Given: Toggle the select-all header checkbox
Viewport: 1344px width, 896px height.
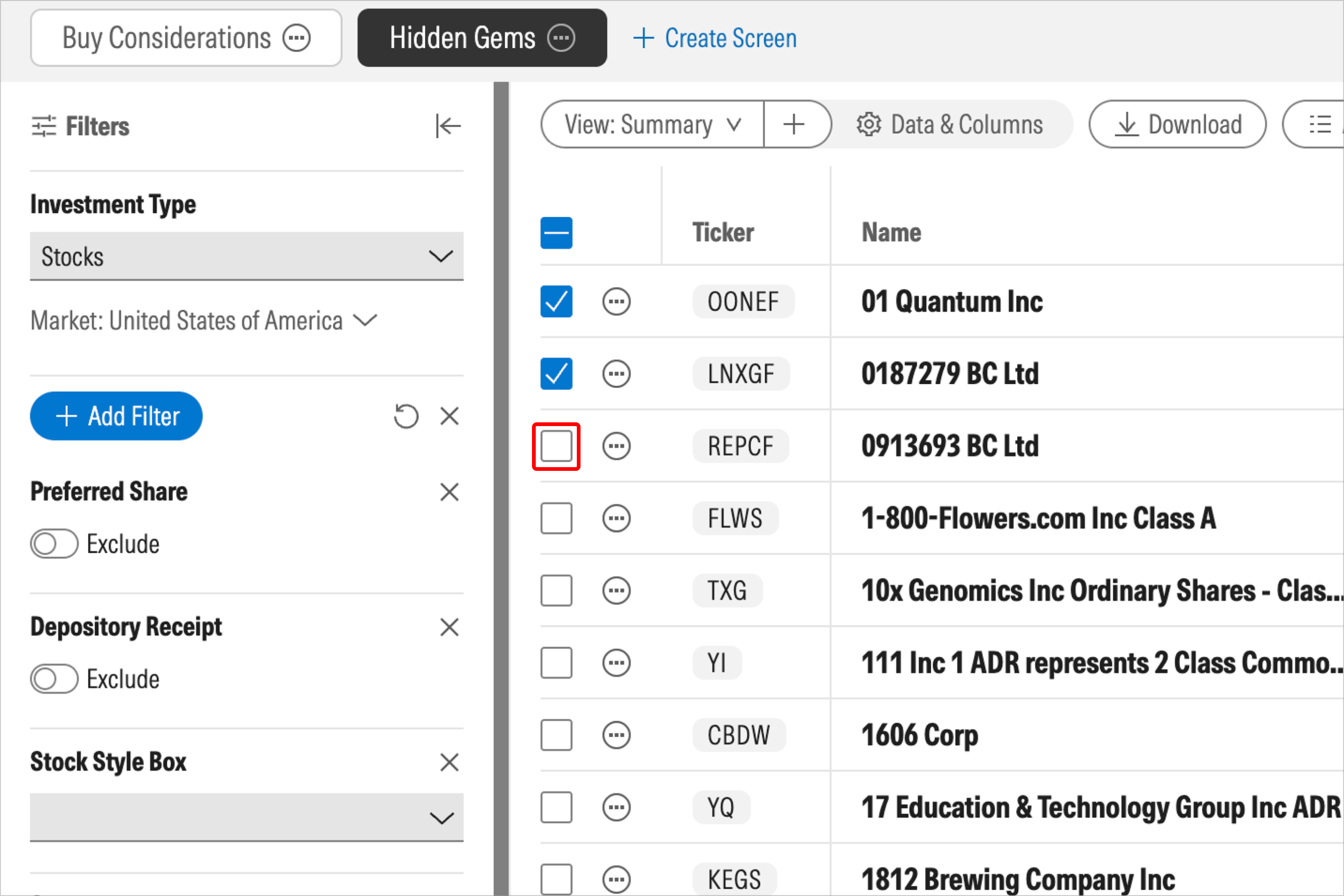Looking at the screenshot, I should tap(557, 233).
